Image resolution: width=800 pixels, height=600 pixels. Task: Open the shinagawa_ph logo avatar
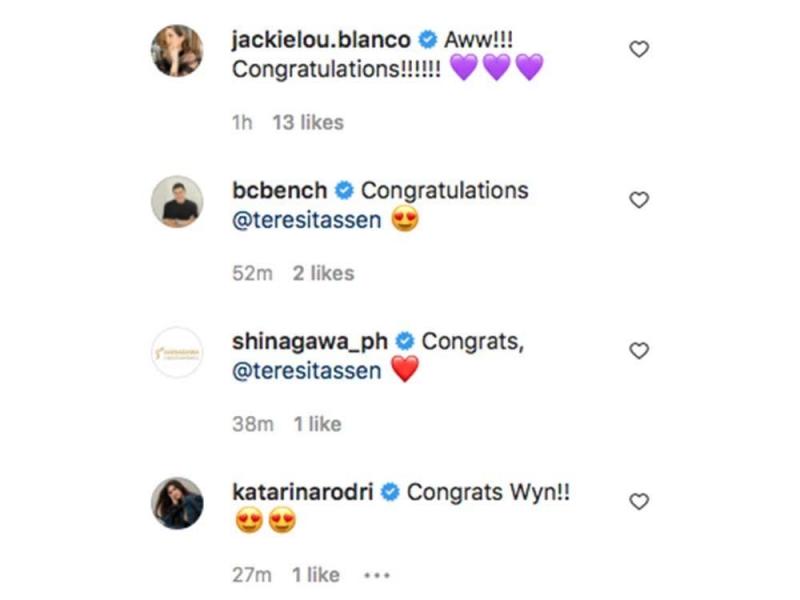tap(177, 352)
